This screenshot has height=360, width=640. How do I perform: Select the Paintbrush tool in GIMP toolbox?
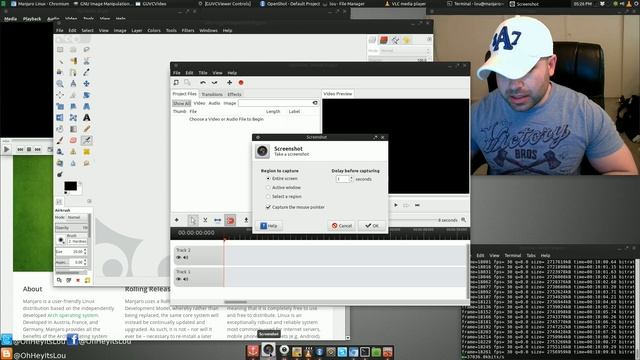(x=60, y=140)
